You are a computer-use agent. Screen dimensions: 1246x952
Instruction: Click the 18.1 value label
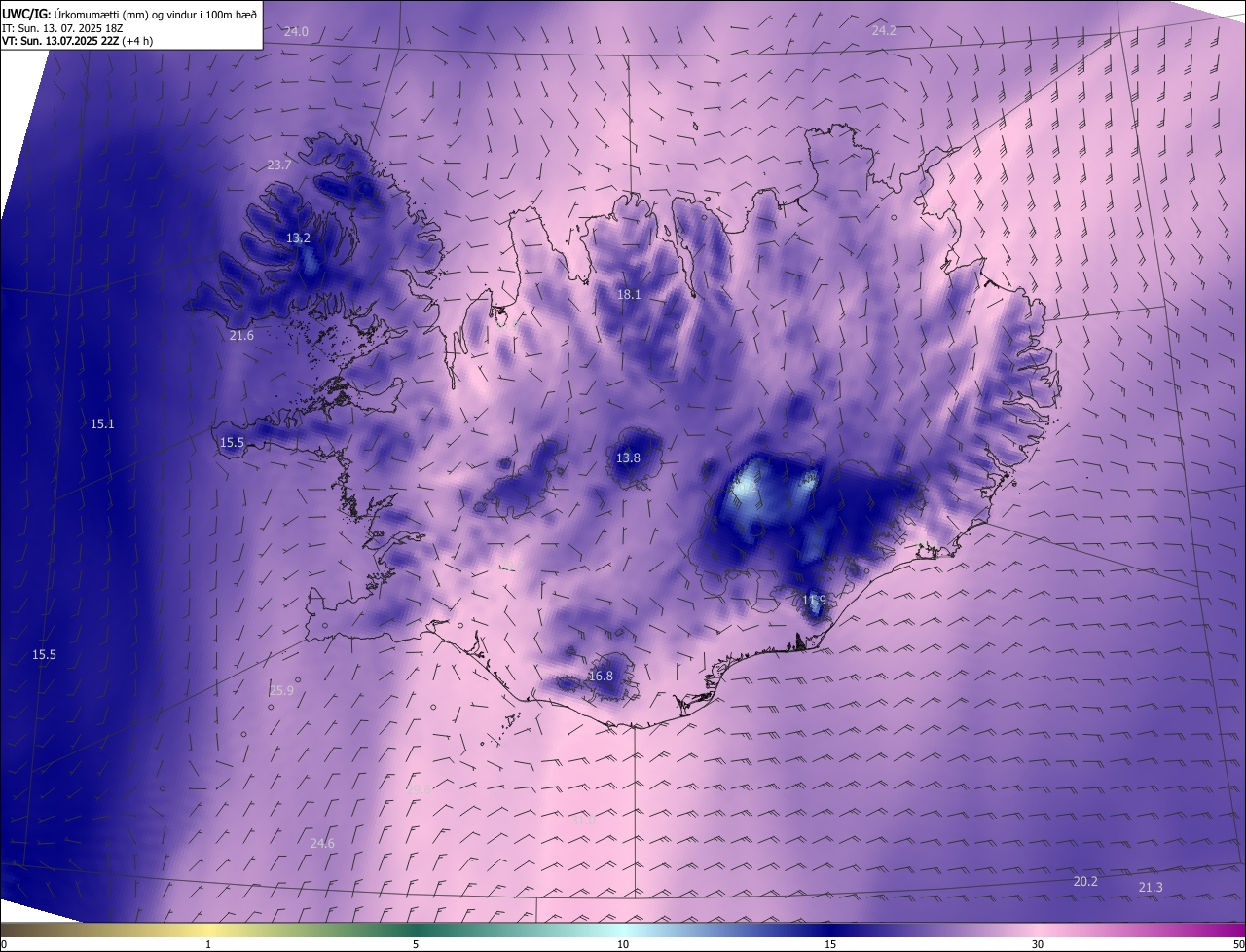click(629, 295)
